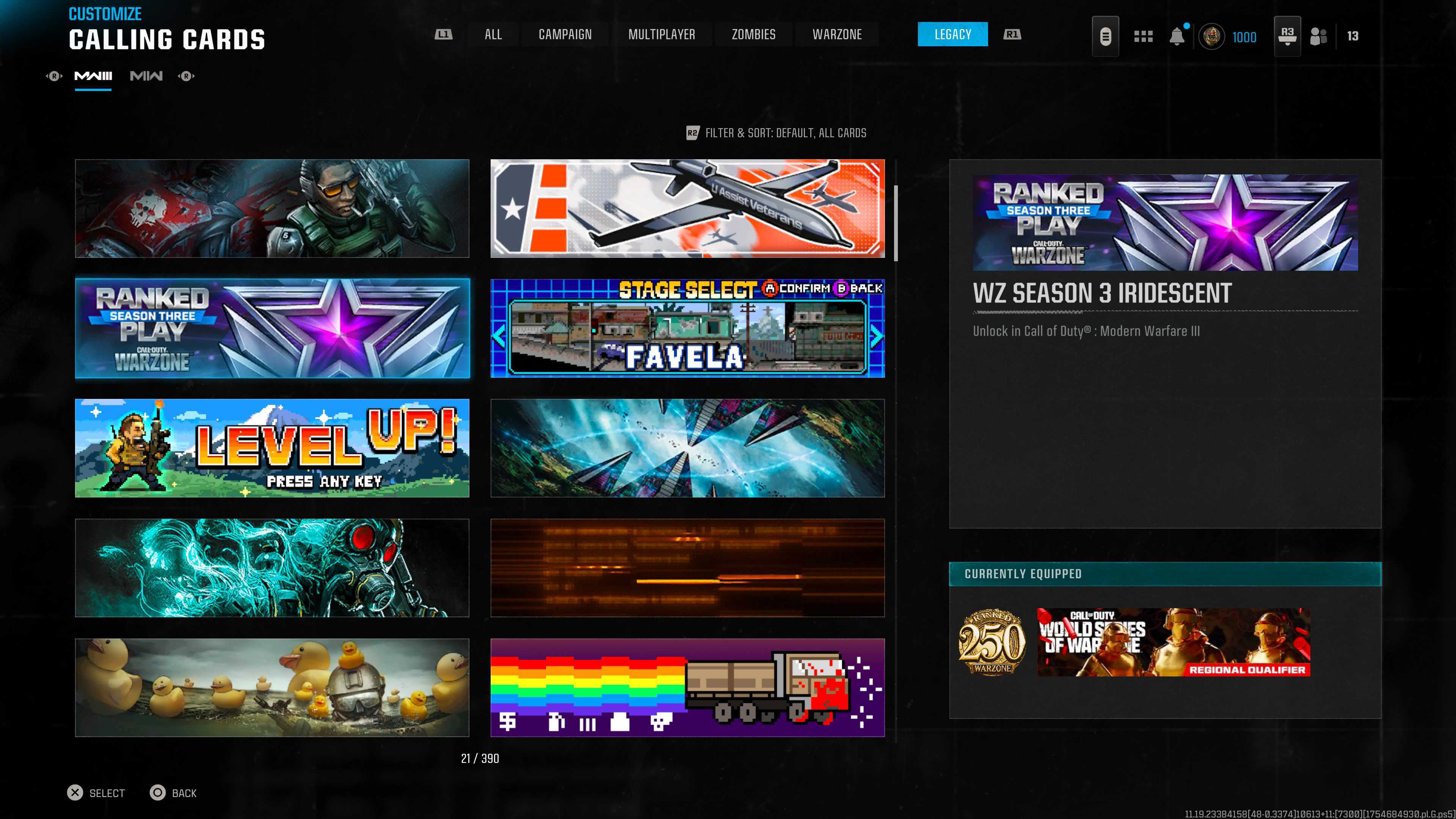Click the controller battery status icon

pos(1105,36)
